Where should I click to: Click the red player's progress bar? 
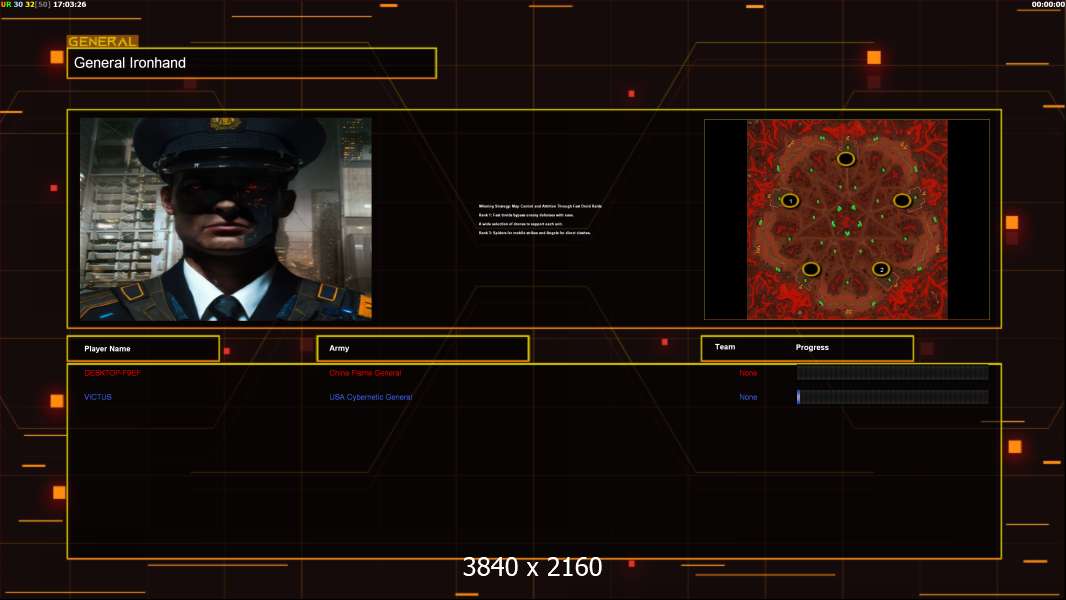click(893, 372)
